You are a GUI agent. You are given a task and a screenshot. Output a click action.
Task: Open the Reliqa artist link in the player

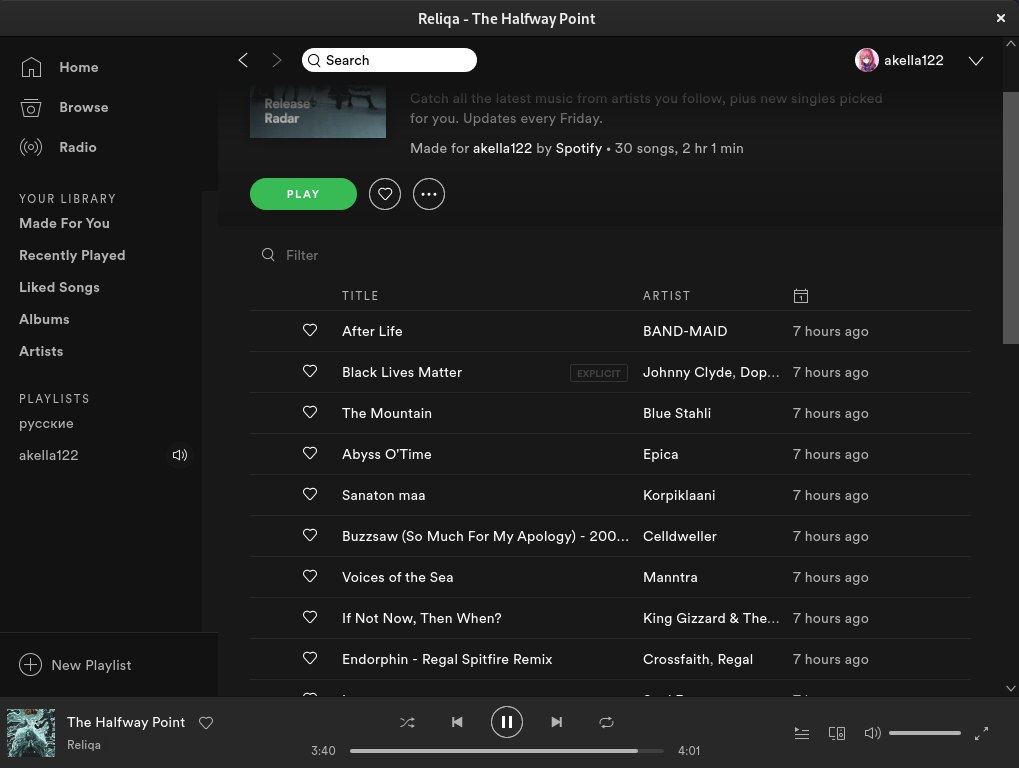(x=84, y=745)
